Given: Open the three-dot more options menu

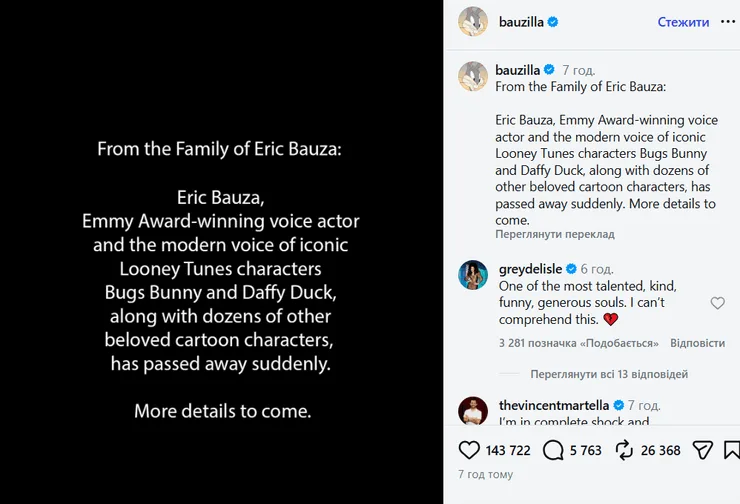Looking at the screenshot, I should coord(728,22).
